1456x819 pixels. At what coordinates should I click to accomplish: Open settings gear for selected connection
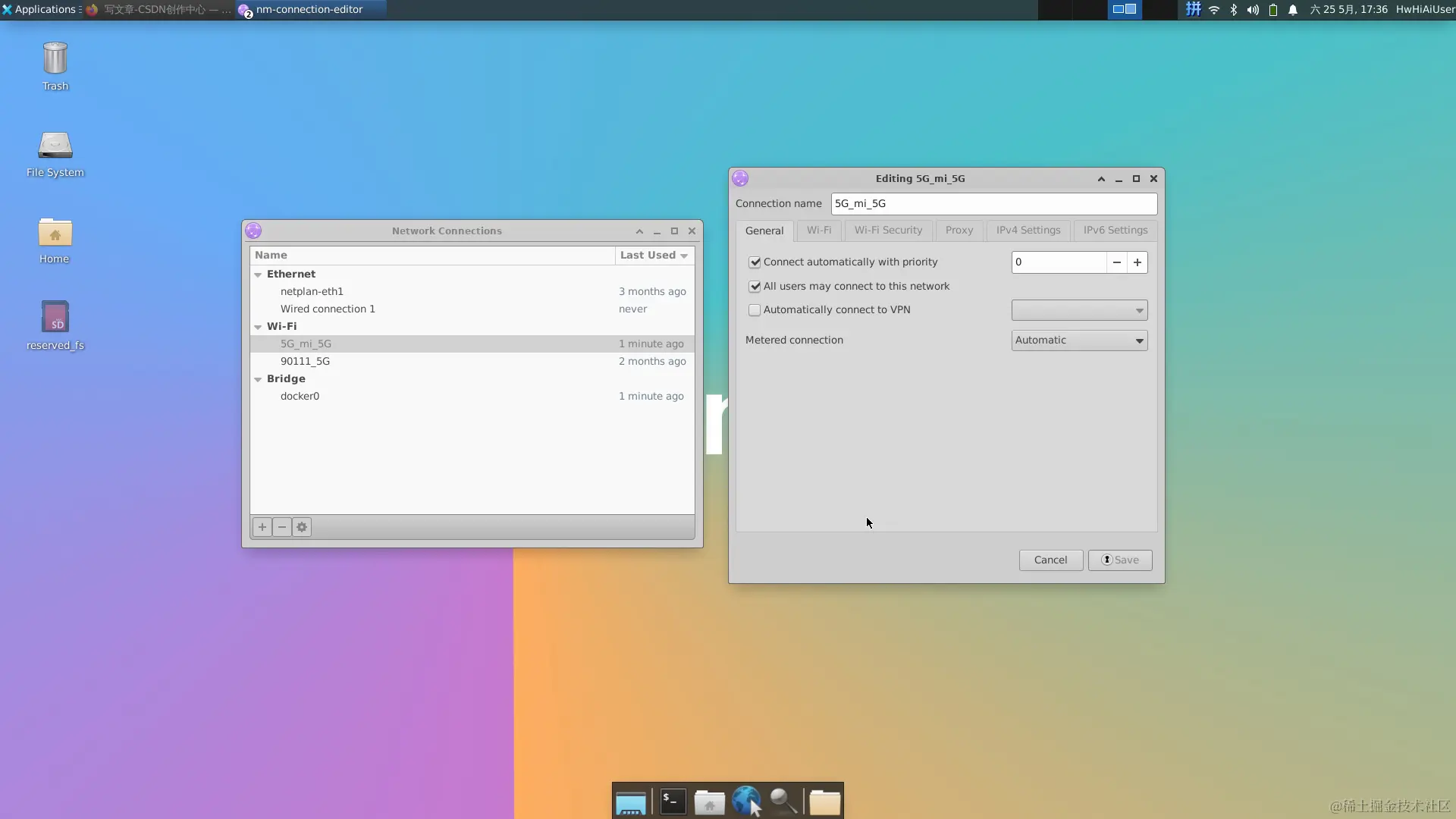click(302, 527)
